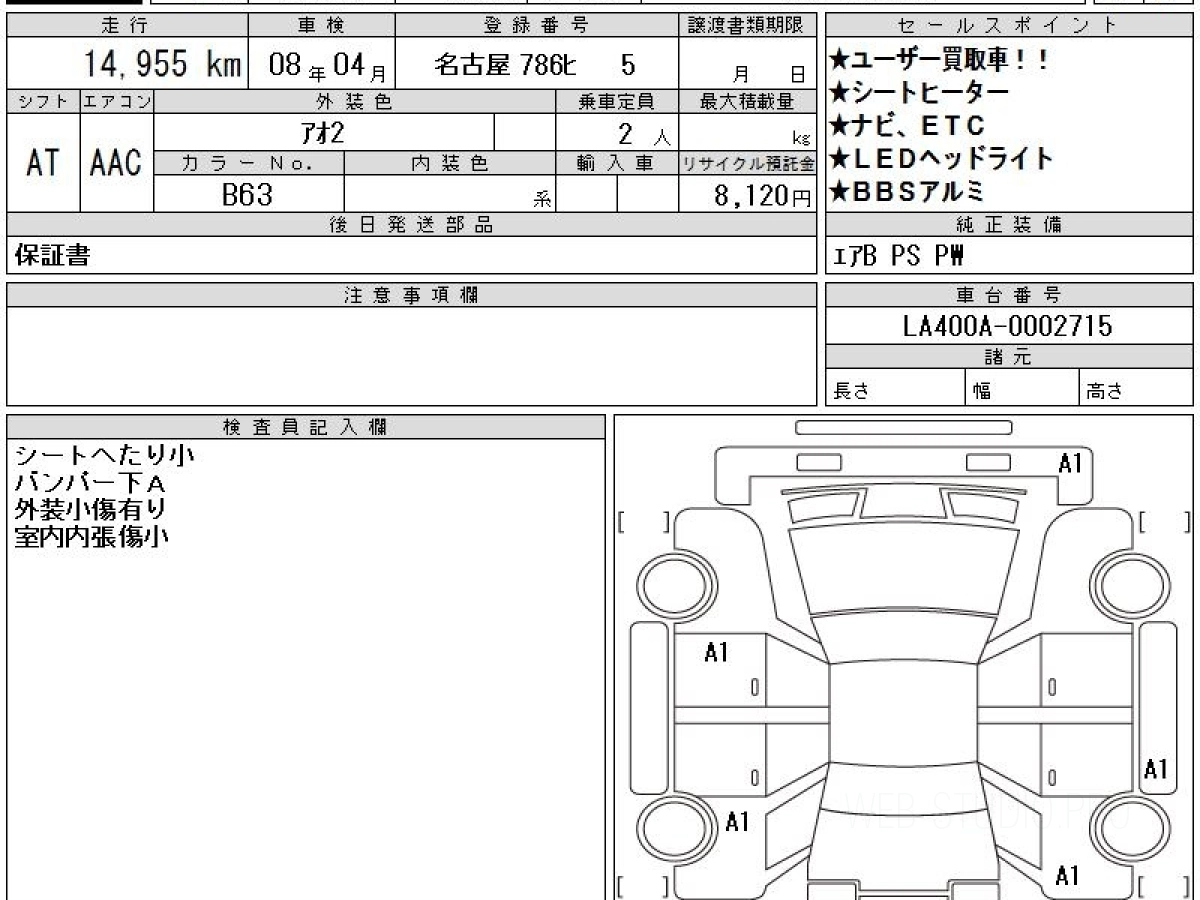
Task: Select inspector note 室内内張傷小
Action: (x=91, y=537)
